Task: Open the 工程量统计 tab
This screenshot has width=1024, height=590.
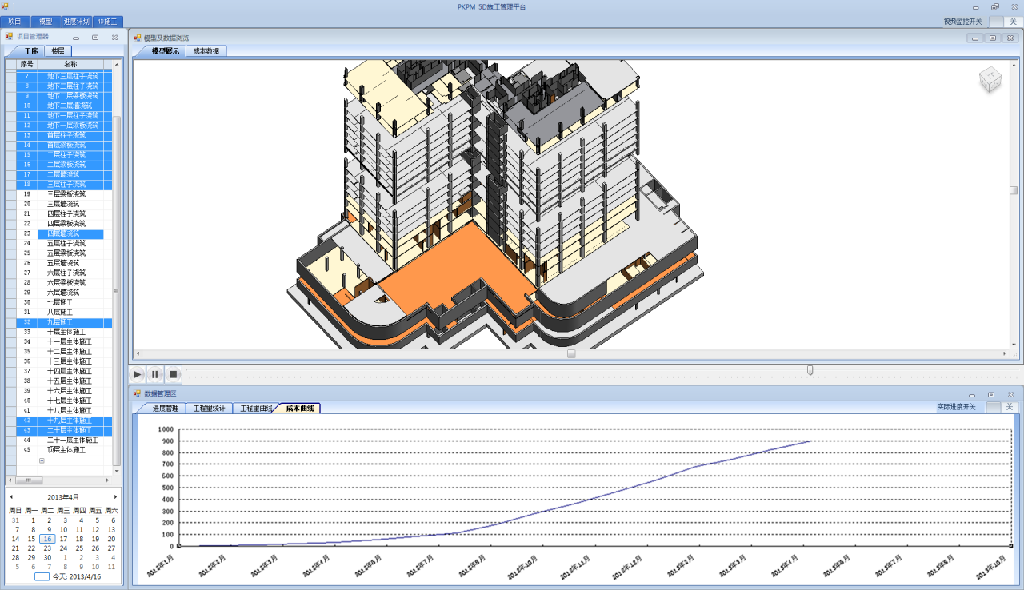Action: click(208, 408)
